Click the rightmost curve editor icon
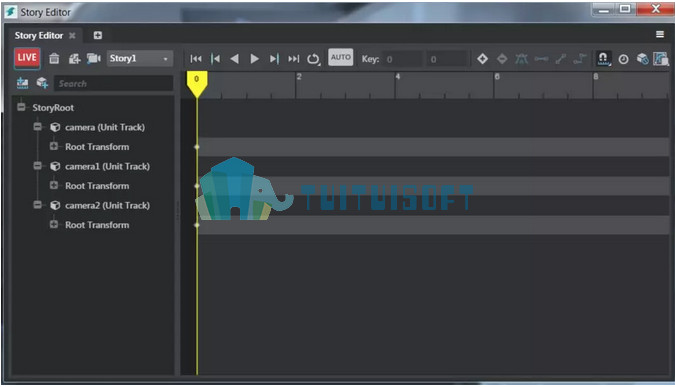 point(661,59)
